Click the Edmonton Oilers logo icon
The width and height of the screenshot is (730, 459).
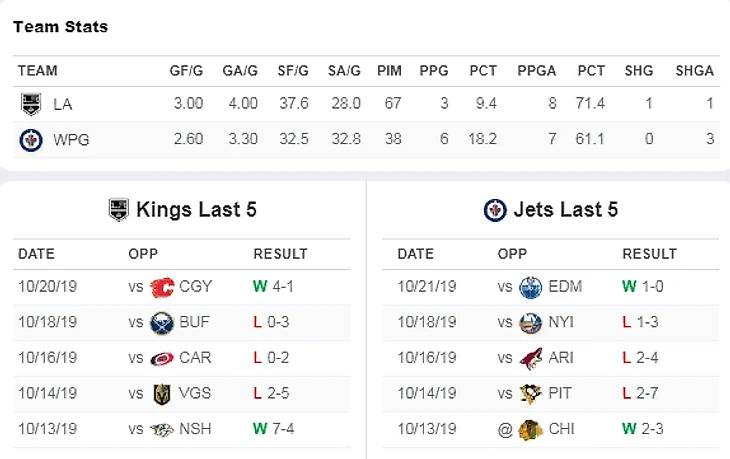tap(531, 287)
